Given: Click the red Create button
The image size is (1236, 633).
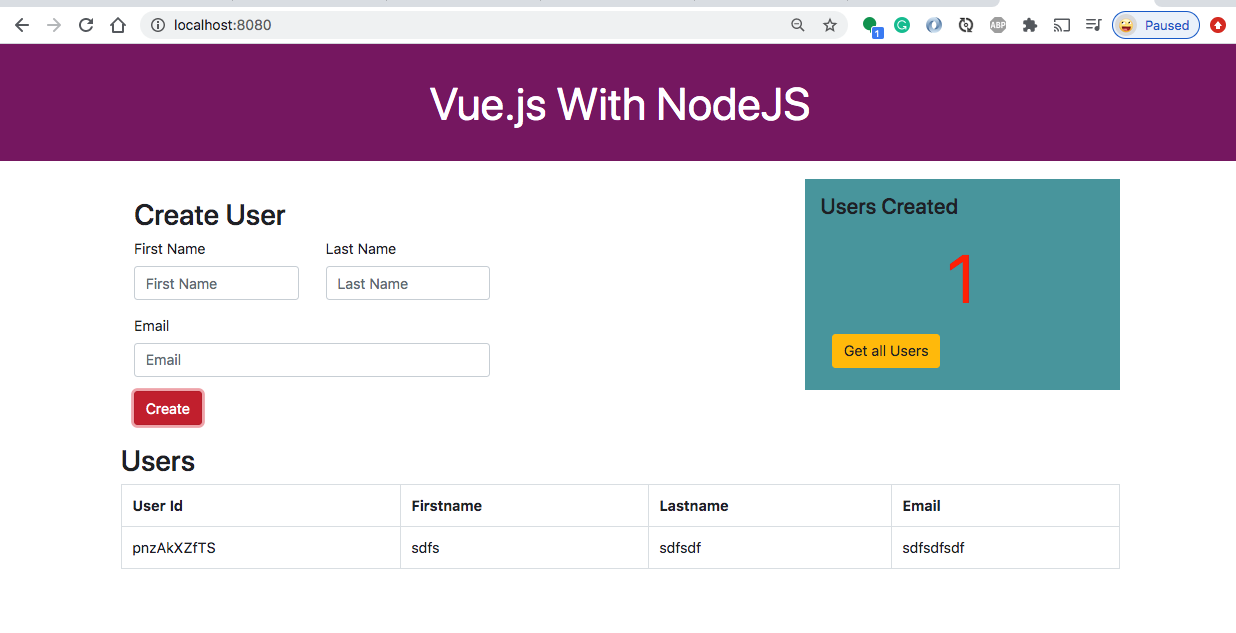Looking at the screenshot, I should [168, 408].
